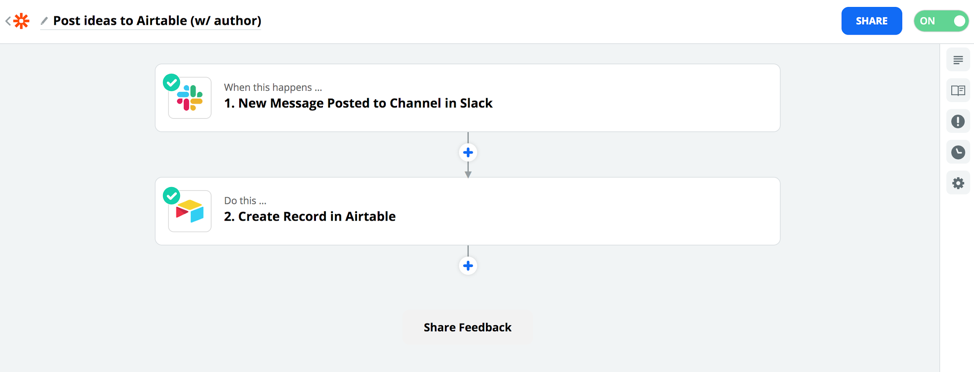This screenshot has height=372, width=974.
Task: Expand step 1 New Message Posted to Channel
Action: click(x=468, y=98)
